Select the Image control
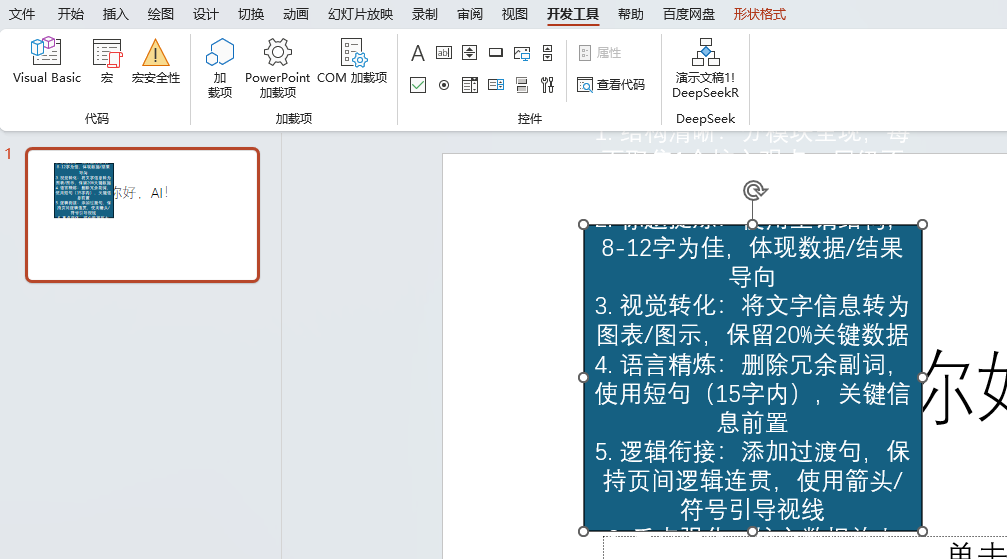The width and height of the screenshot is (1007, 559). 522,53
